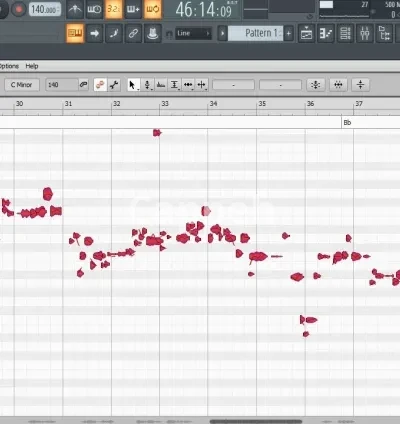Open the Channel rack view icon

point(345,33)
